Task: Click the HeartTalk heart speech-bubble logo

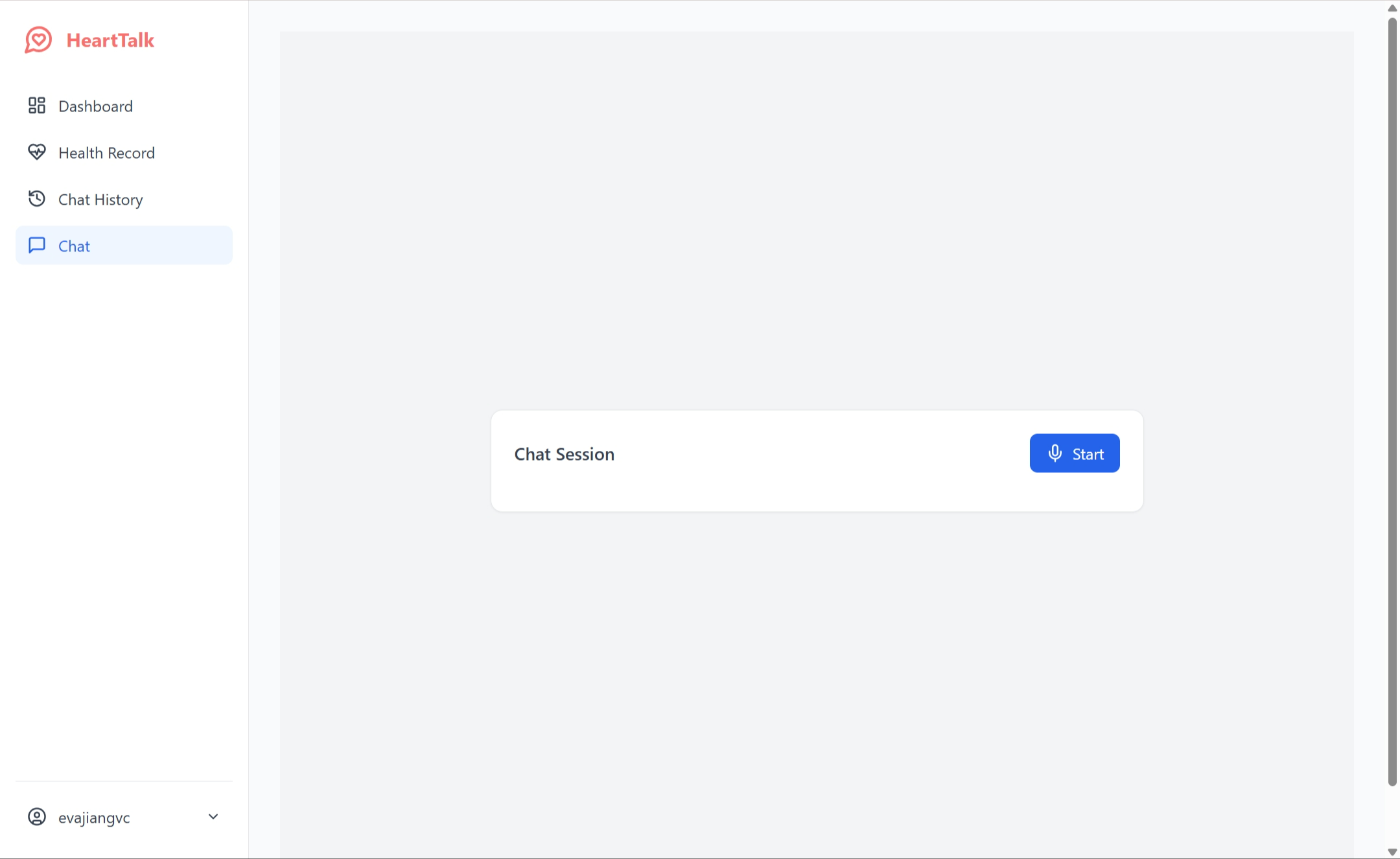Action: tap(38, 40)
